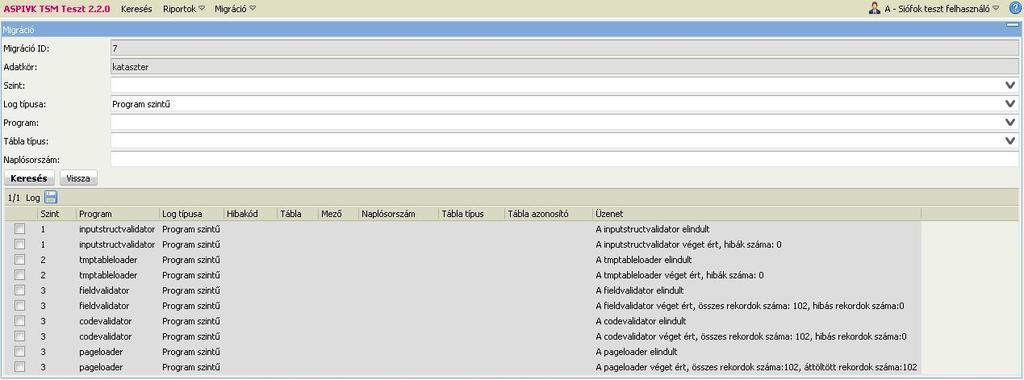Click the Keresés search button

coord(30,178)
